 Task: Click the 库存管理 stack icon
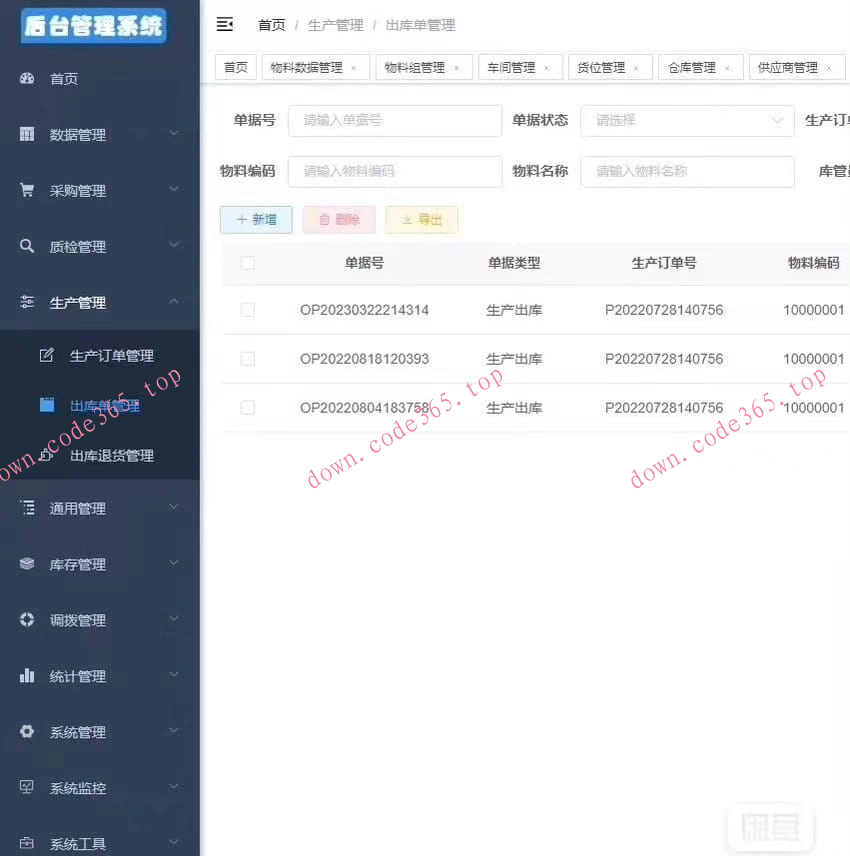[25, 564]
